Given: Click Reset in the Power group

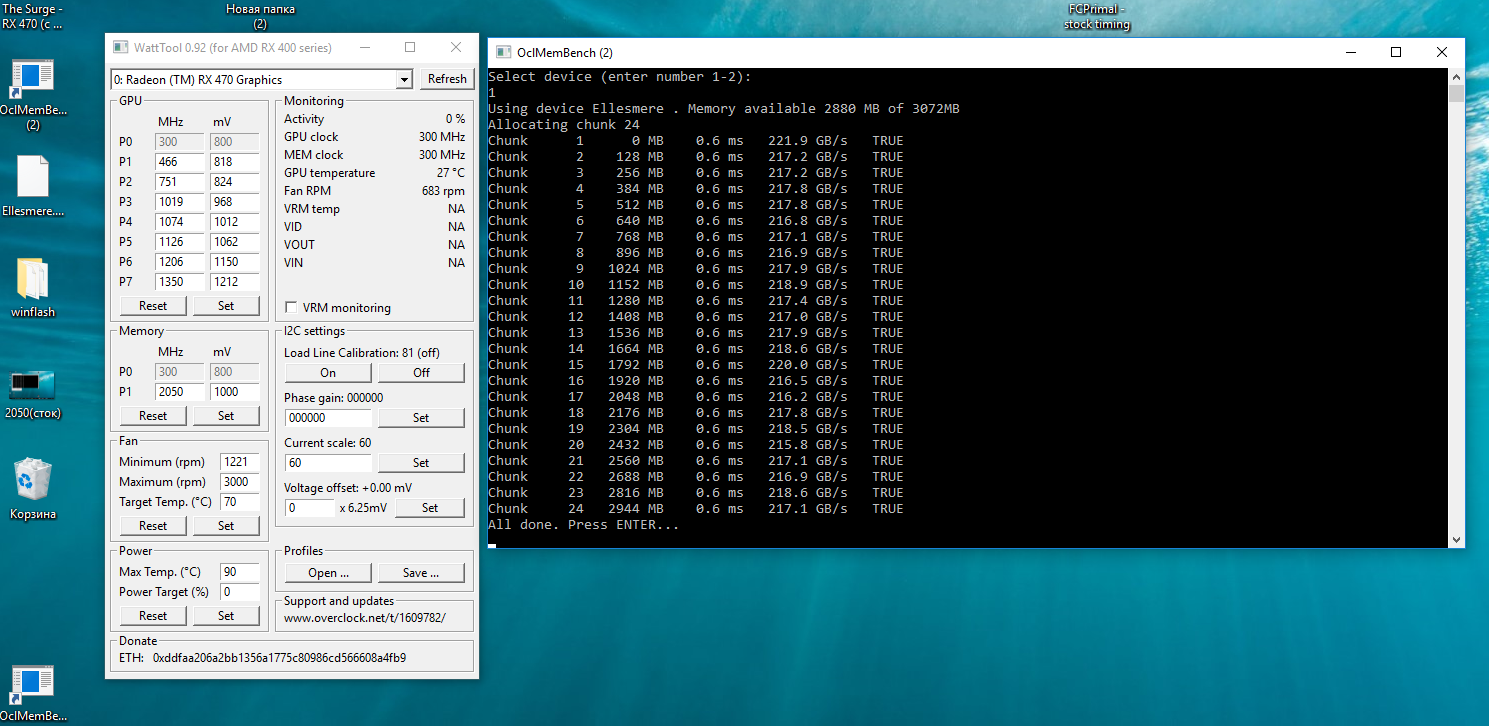Looking at the screenshot, I should tap(153, 616).
